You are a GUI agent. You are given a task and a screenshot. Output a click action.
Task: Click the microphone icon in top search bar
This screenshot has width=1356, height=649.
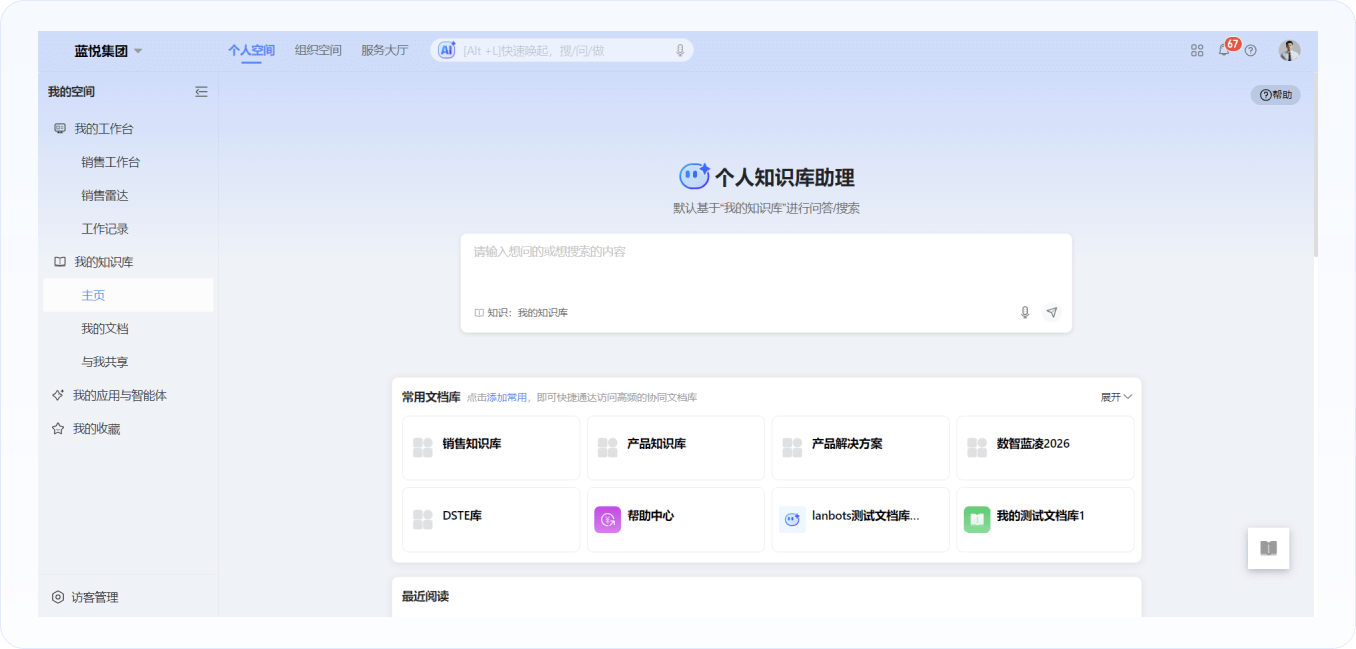pos(680,50)
